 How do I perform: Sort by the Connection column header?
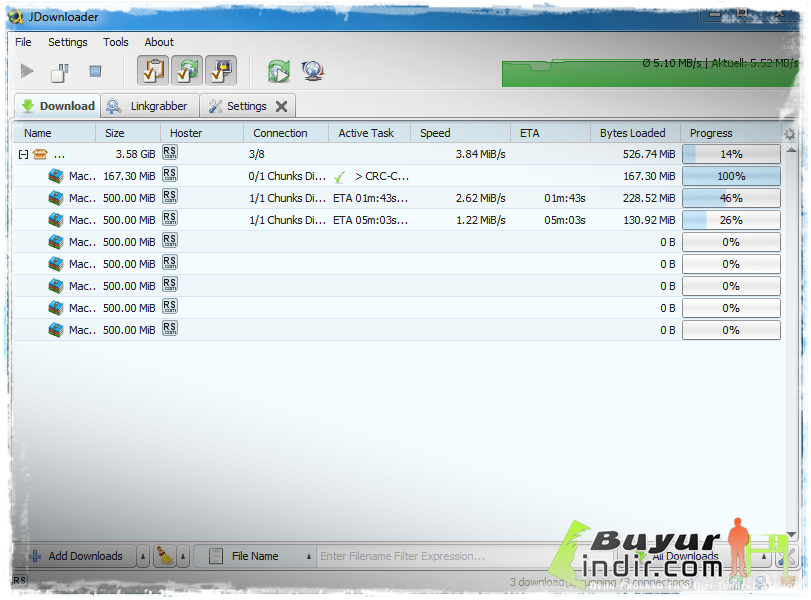click(286, 133)
